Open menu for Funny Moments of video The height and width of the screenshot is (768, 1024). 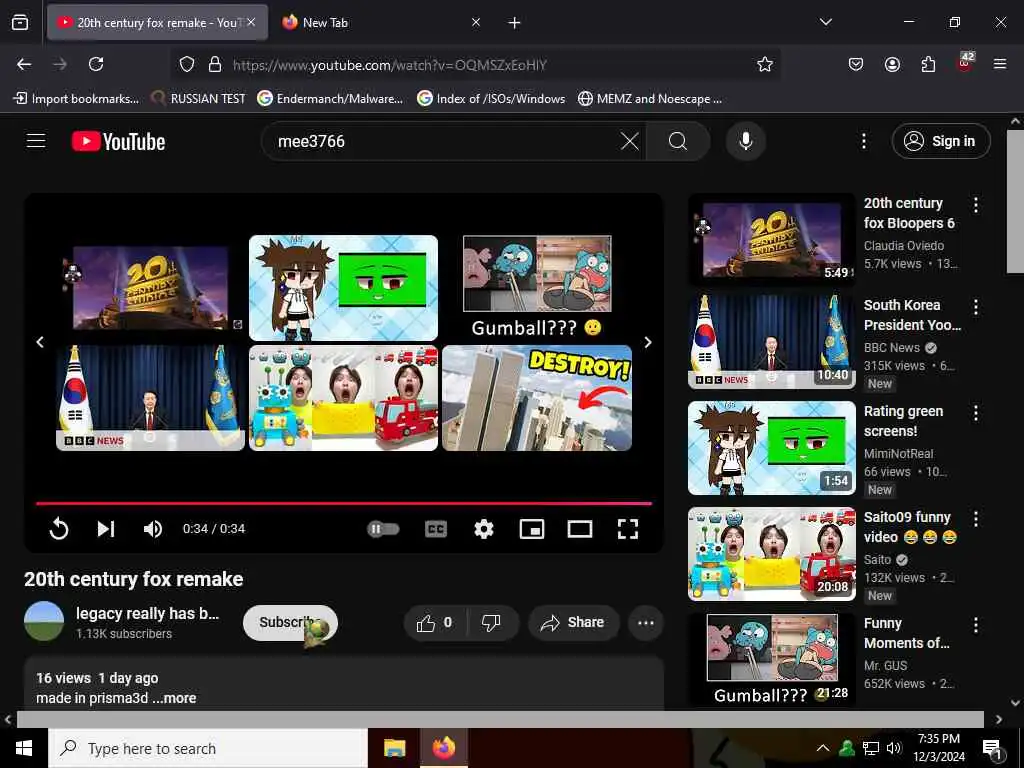(976, 625)
